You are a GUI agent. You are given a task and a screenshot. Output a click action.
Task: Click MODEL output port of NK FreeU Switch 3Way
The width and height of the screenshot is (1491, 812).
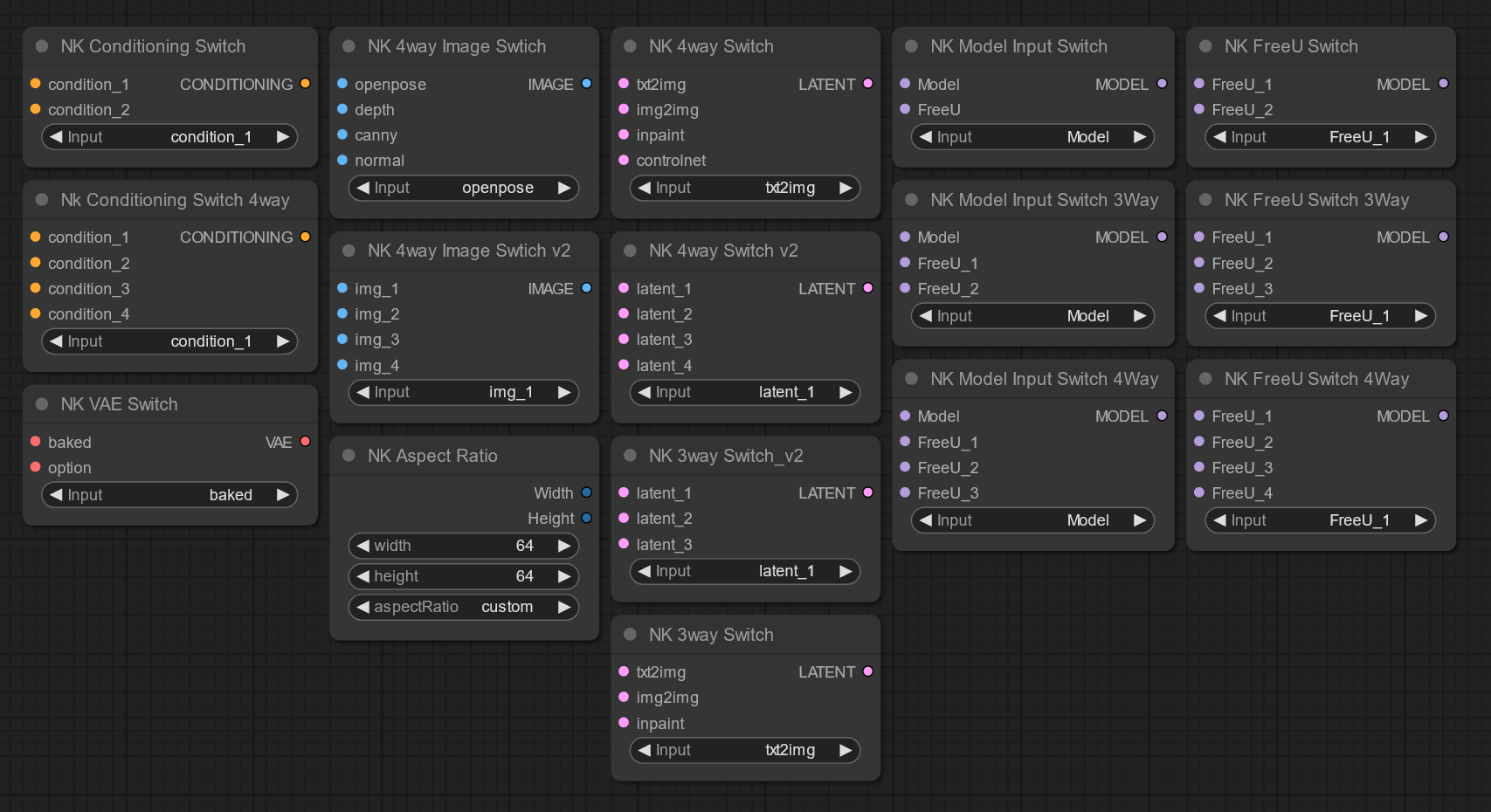point(1444,237)
